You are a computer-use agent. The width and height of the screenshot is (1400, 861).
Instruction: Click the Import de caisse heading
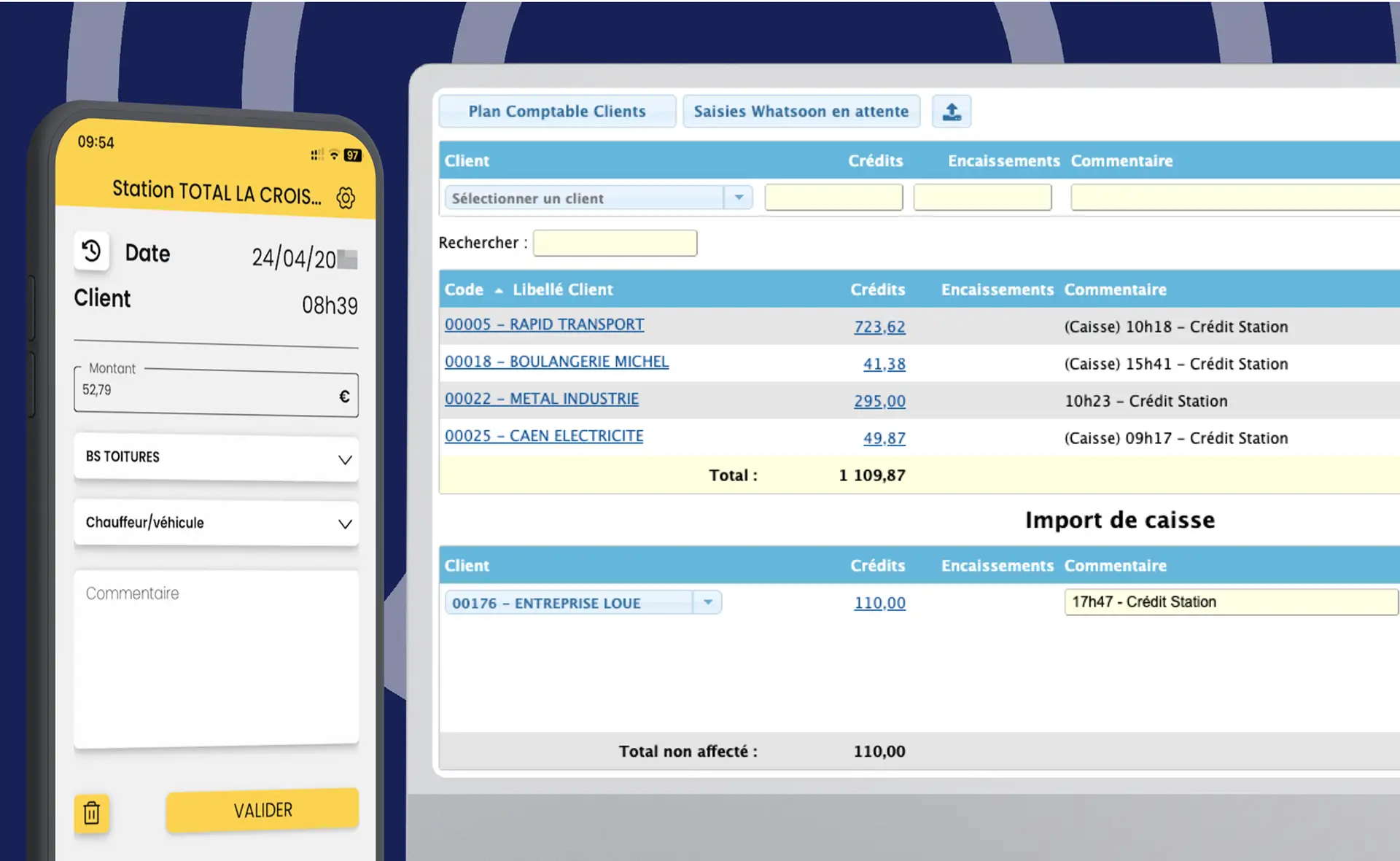[x=1120, y=520]
